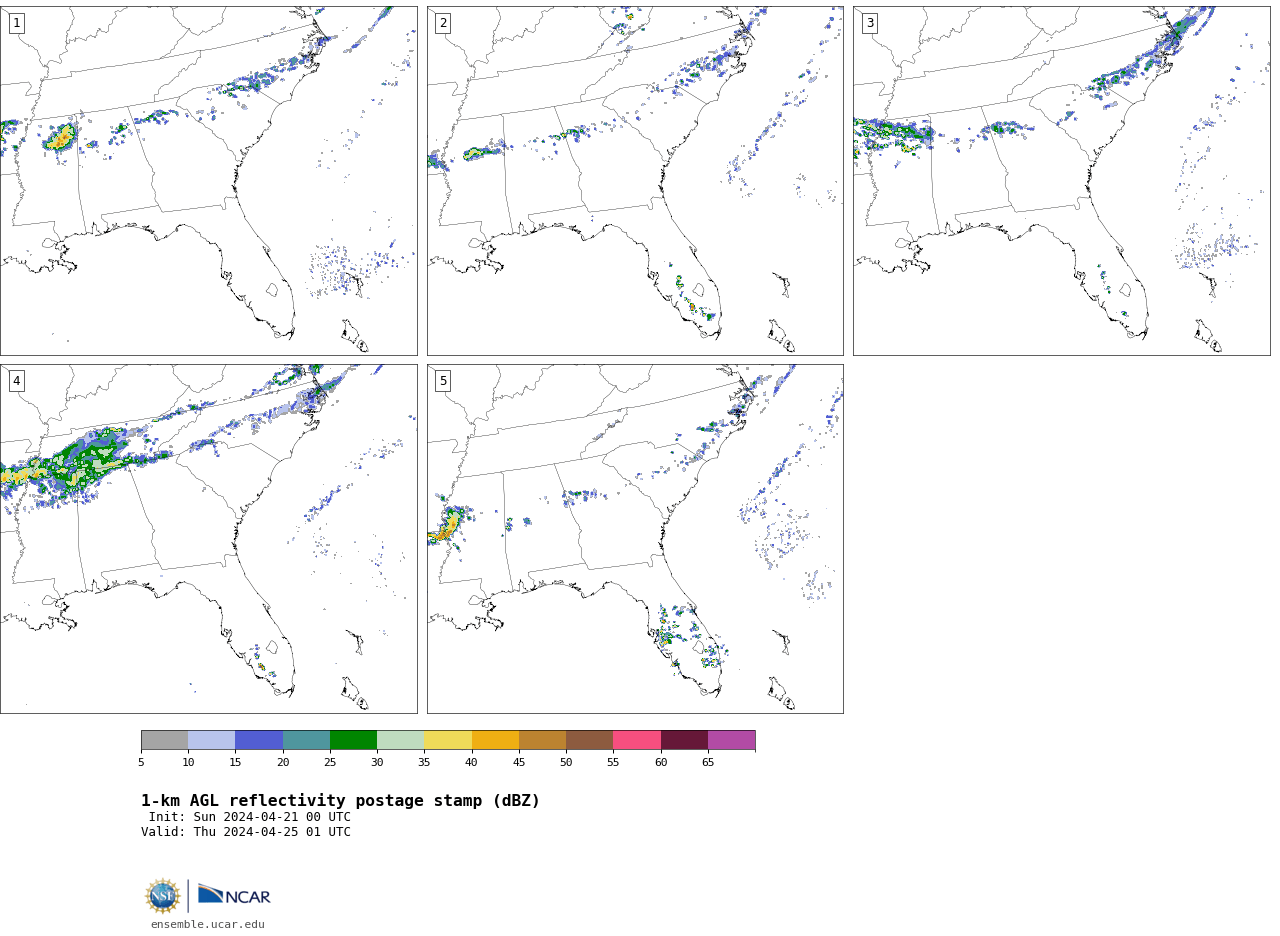The width and height of the screenshot is (1280, 936).
Task: Click the panel number 2 label
Action: pyautogui.click(x=443, y=23)
